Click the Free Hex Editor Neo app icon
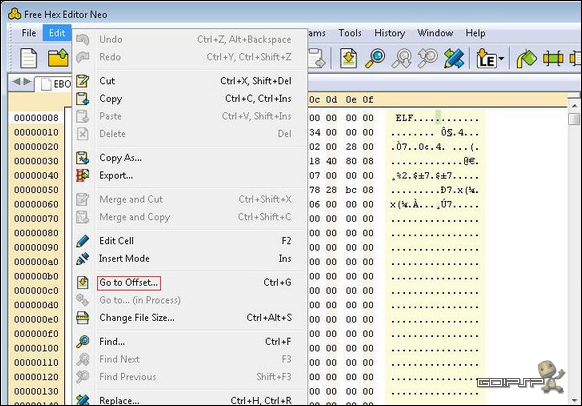 pyautogui.click(x=14, y=14)
